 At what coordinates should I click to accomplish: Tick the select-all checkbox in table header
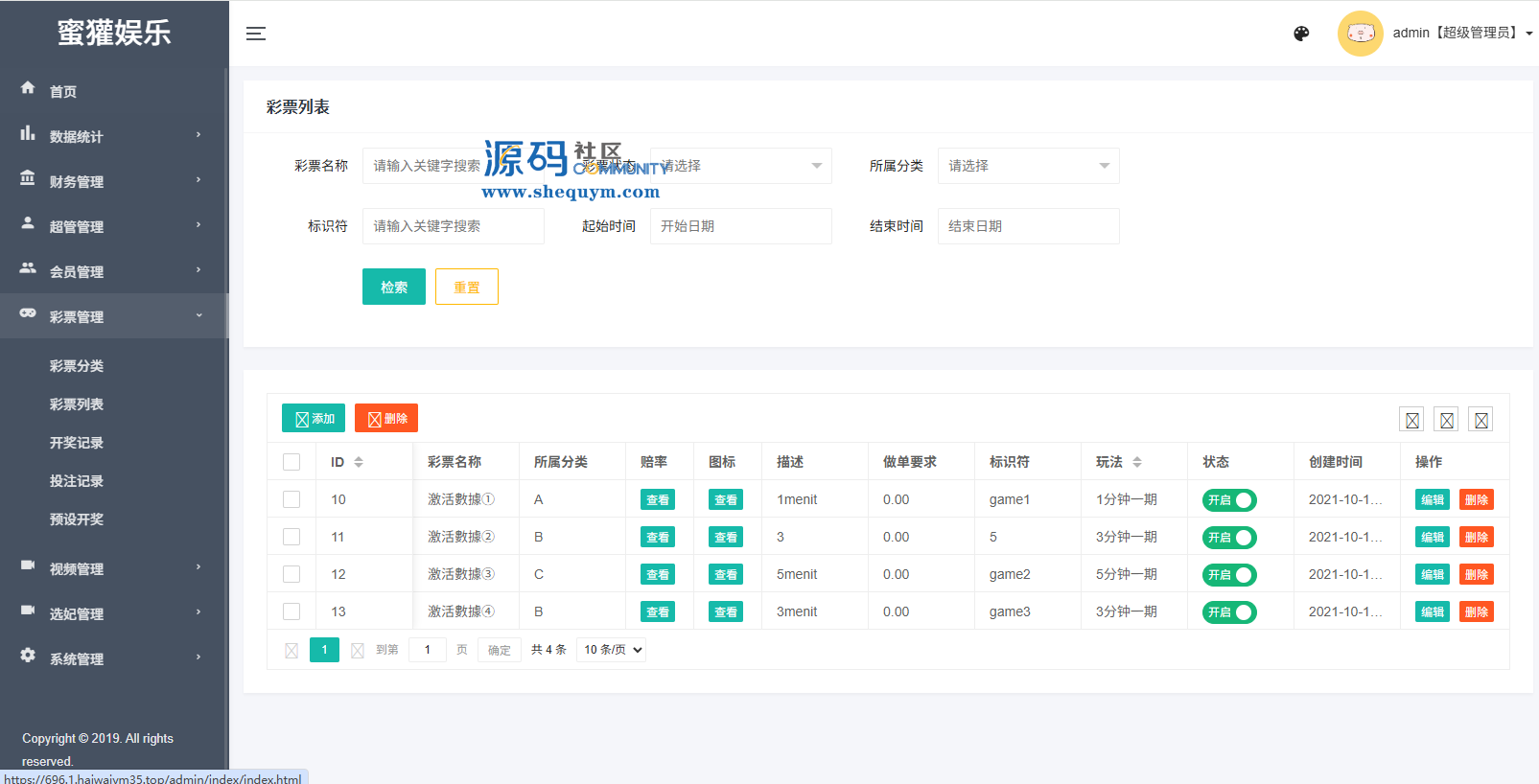click(x=291, y=462)
